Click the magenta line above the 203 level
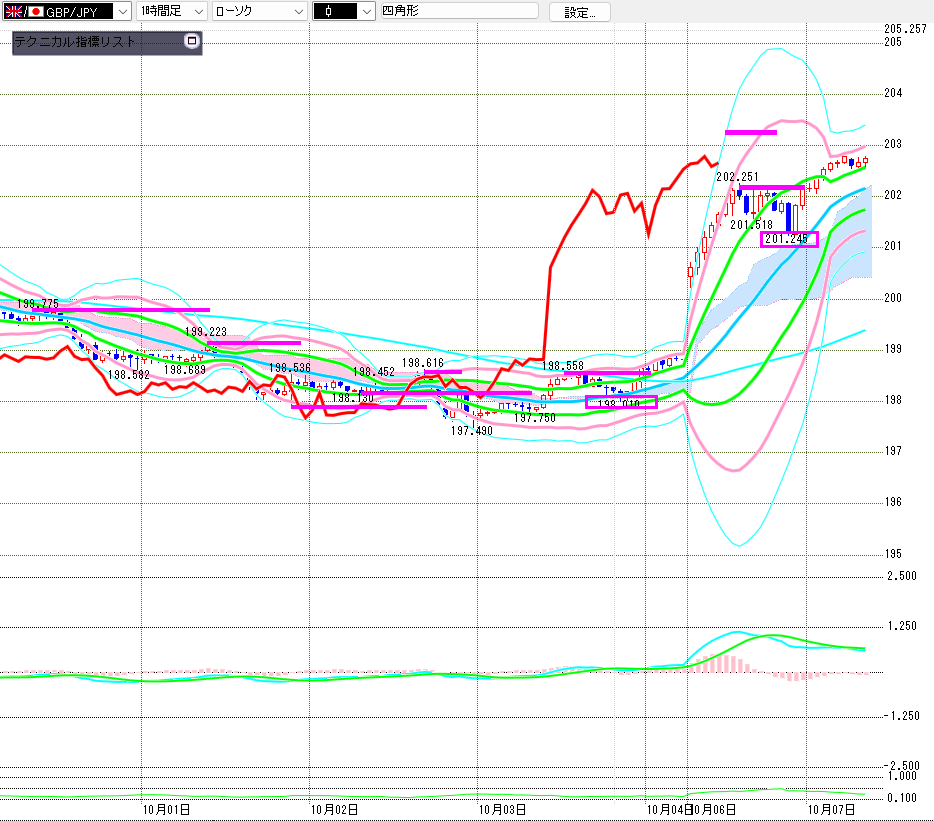934x821 pixels. click(x=751, y=132)
